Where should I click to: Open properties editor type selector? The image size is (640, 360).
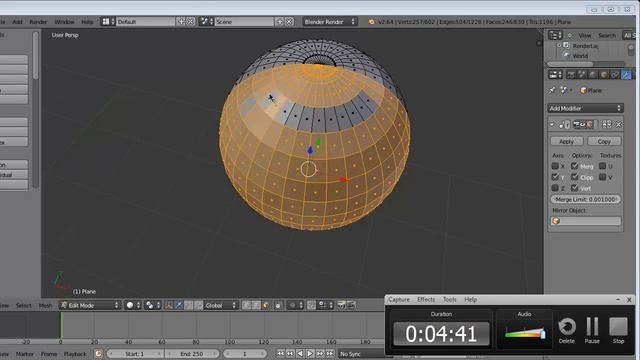[x=555, y=75]
